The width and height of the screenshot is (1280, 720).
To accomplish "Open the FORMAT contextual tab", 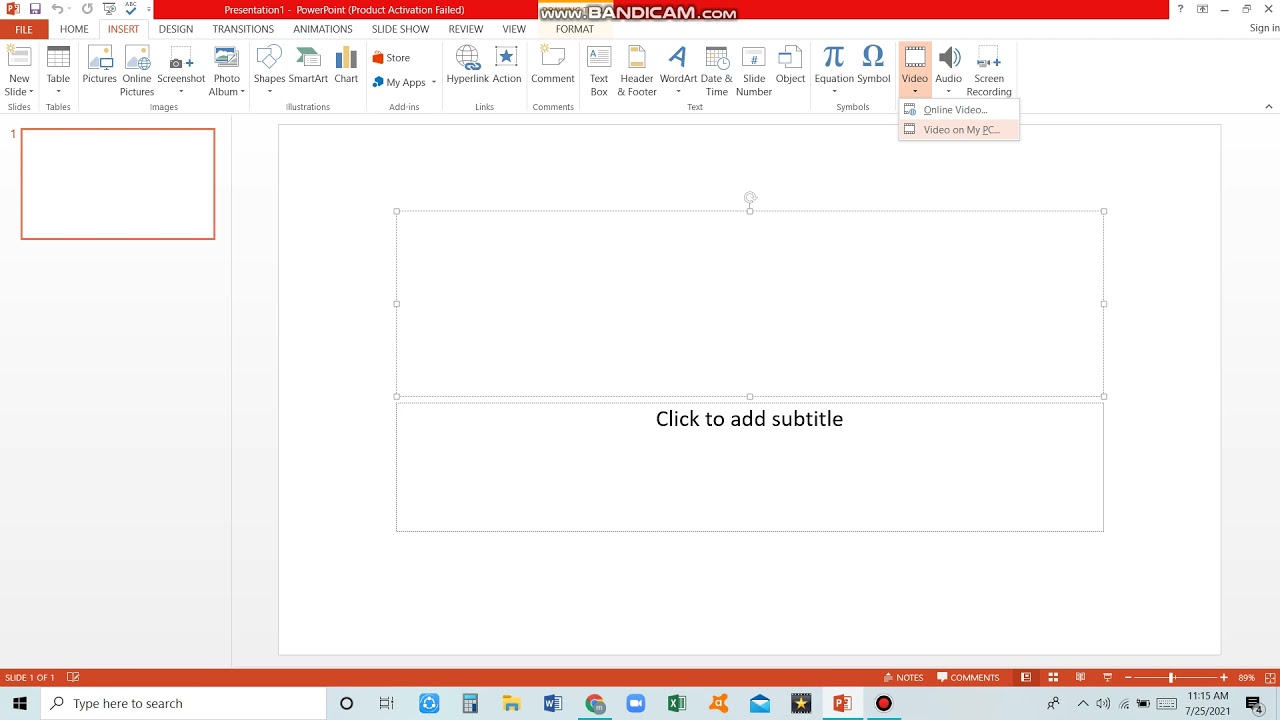I will click(x=575, y=29).
